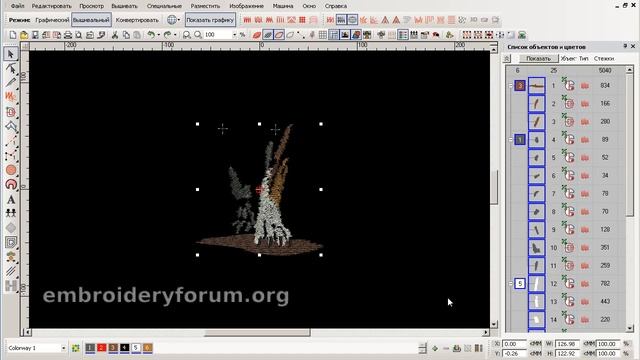Toggle the highlighted show-stitches icon
The height and width of the screenshot is (360, 640).
[x=268, y=35]
